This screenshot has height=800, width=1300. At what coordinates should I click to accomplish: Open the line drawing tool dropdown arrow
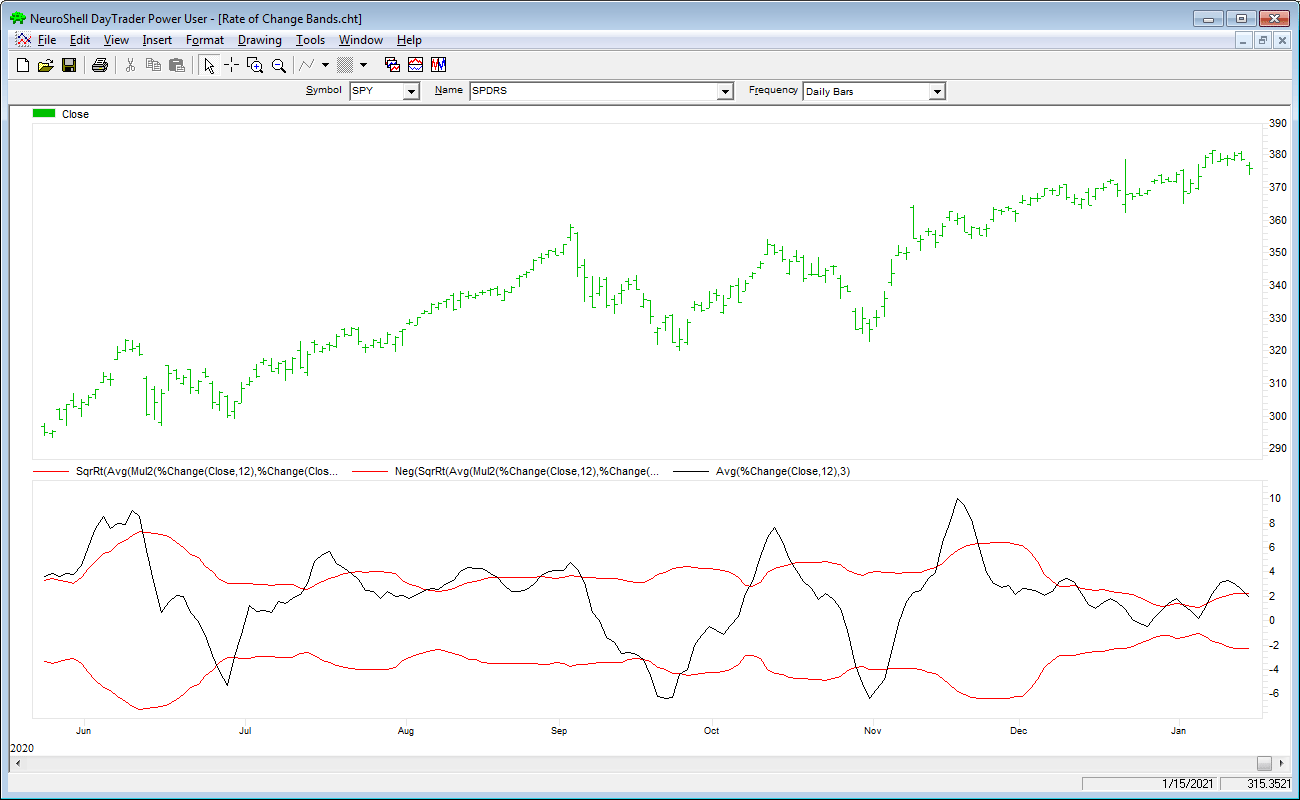(x=325, y=65)
